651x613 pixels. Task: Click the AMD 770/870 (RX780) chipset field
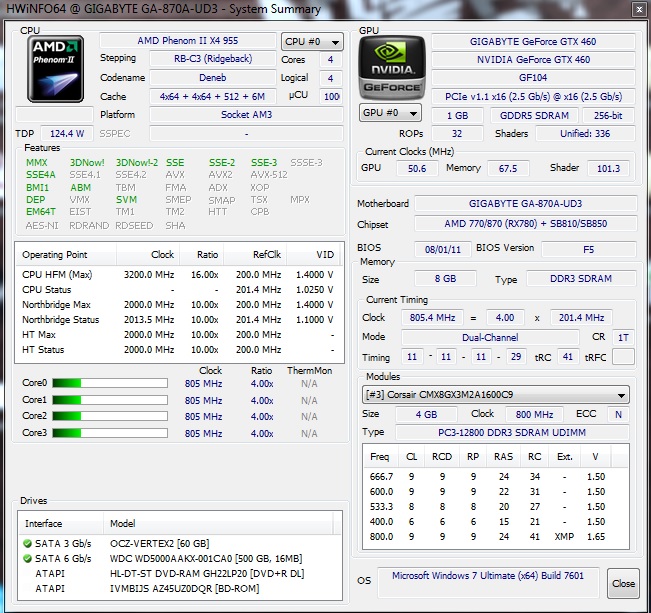click(x=526, y=224)
